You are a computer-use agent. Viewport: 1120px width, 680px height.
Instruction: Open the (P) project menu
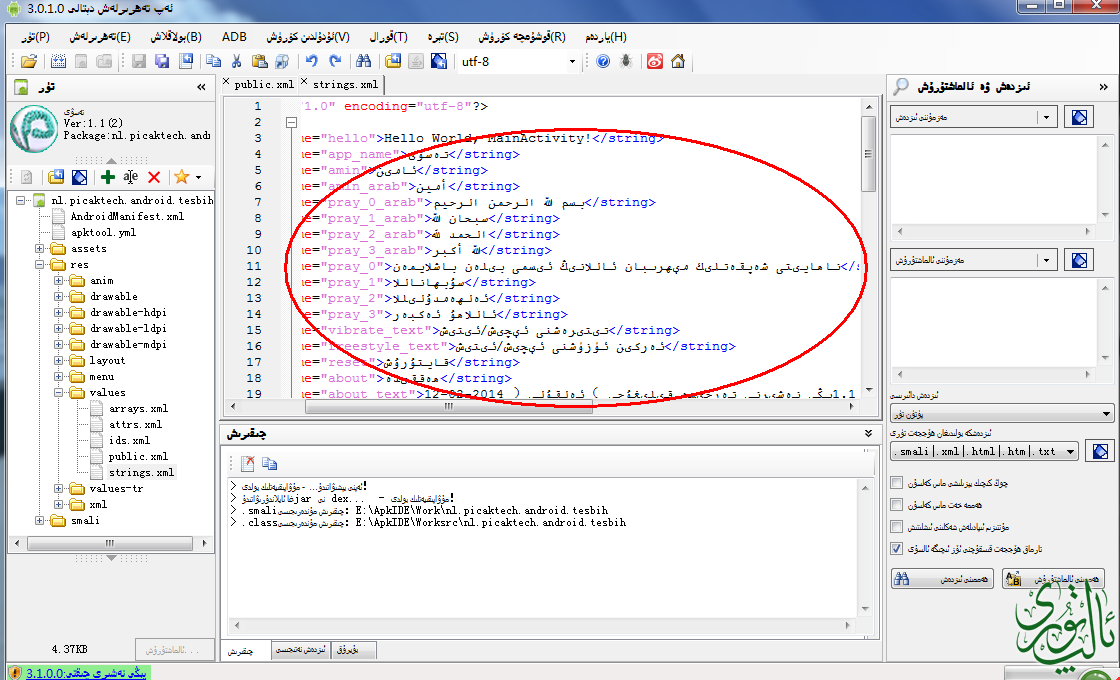(36, 36)
